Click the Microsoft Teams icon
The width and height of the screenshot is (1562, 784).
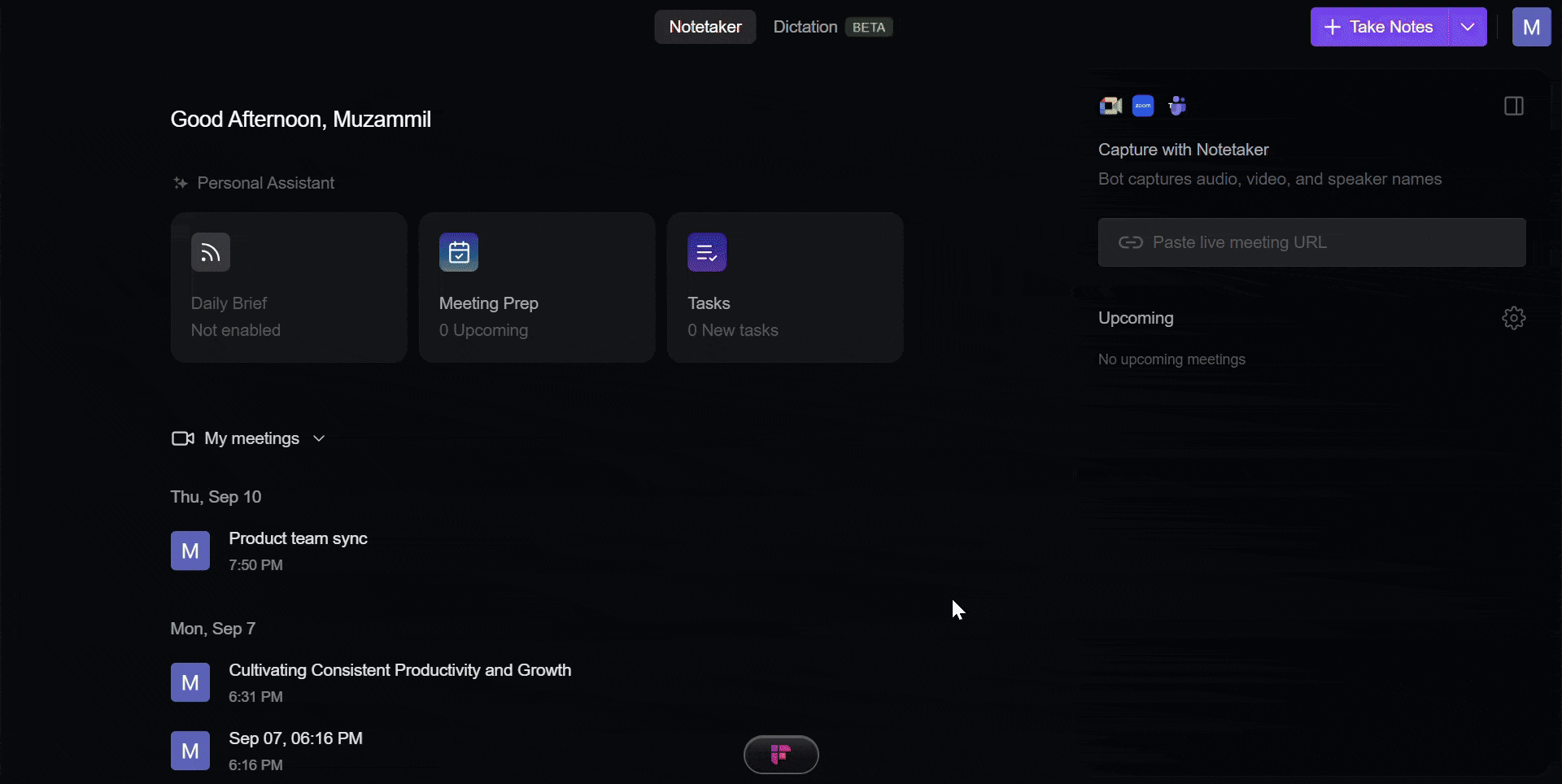[x=1177, y=106]
